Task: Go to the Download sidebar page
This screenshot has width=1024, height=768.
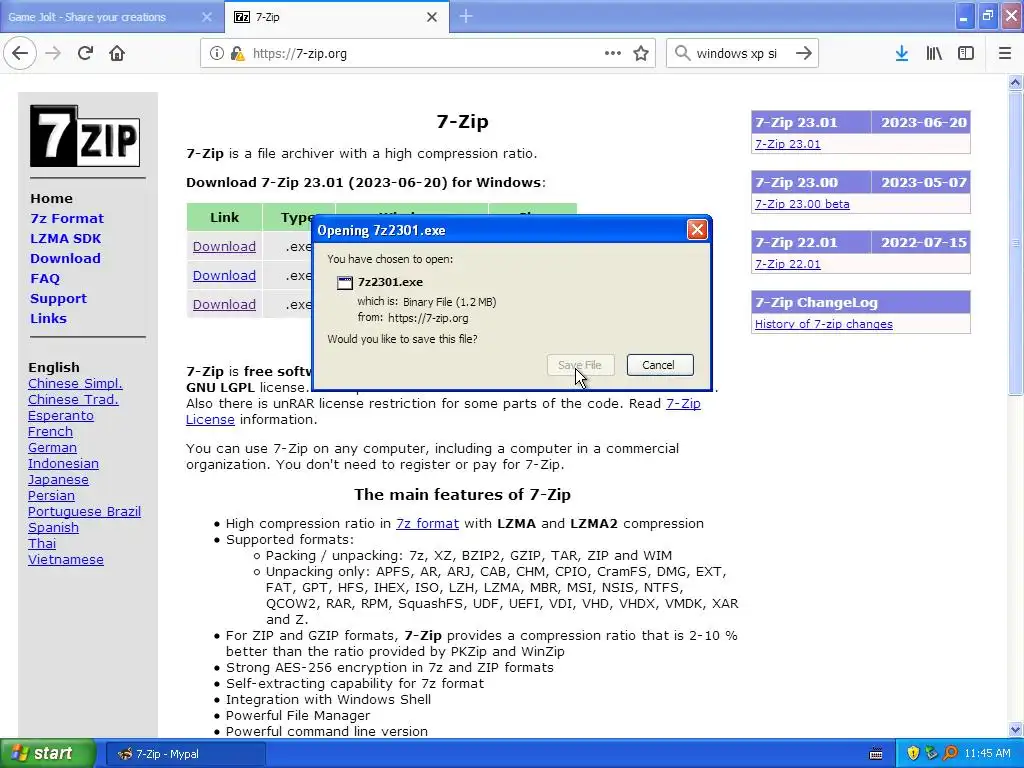Action: tap(65, 258)
